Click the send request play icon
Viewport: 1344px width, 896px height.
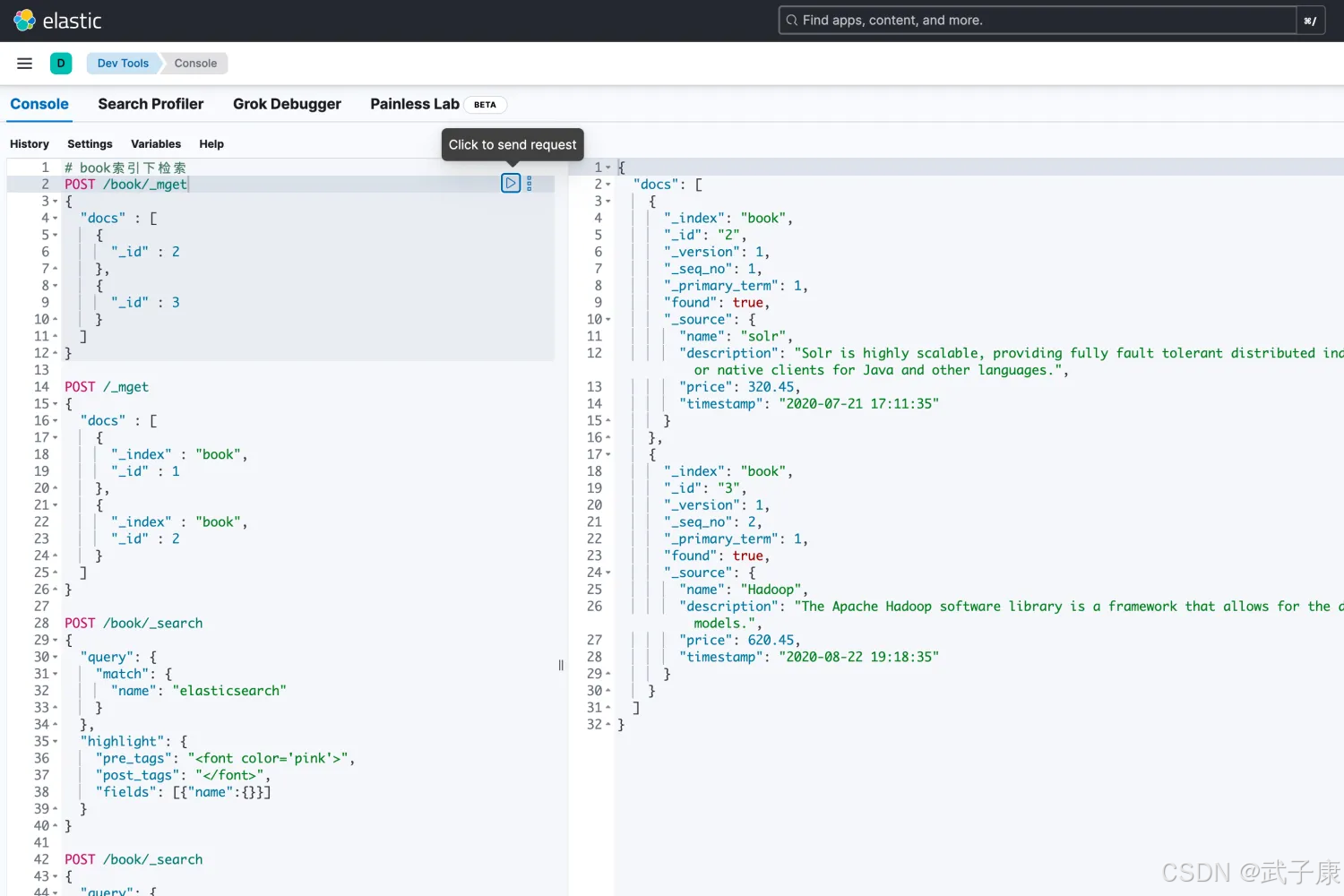511,184
